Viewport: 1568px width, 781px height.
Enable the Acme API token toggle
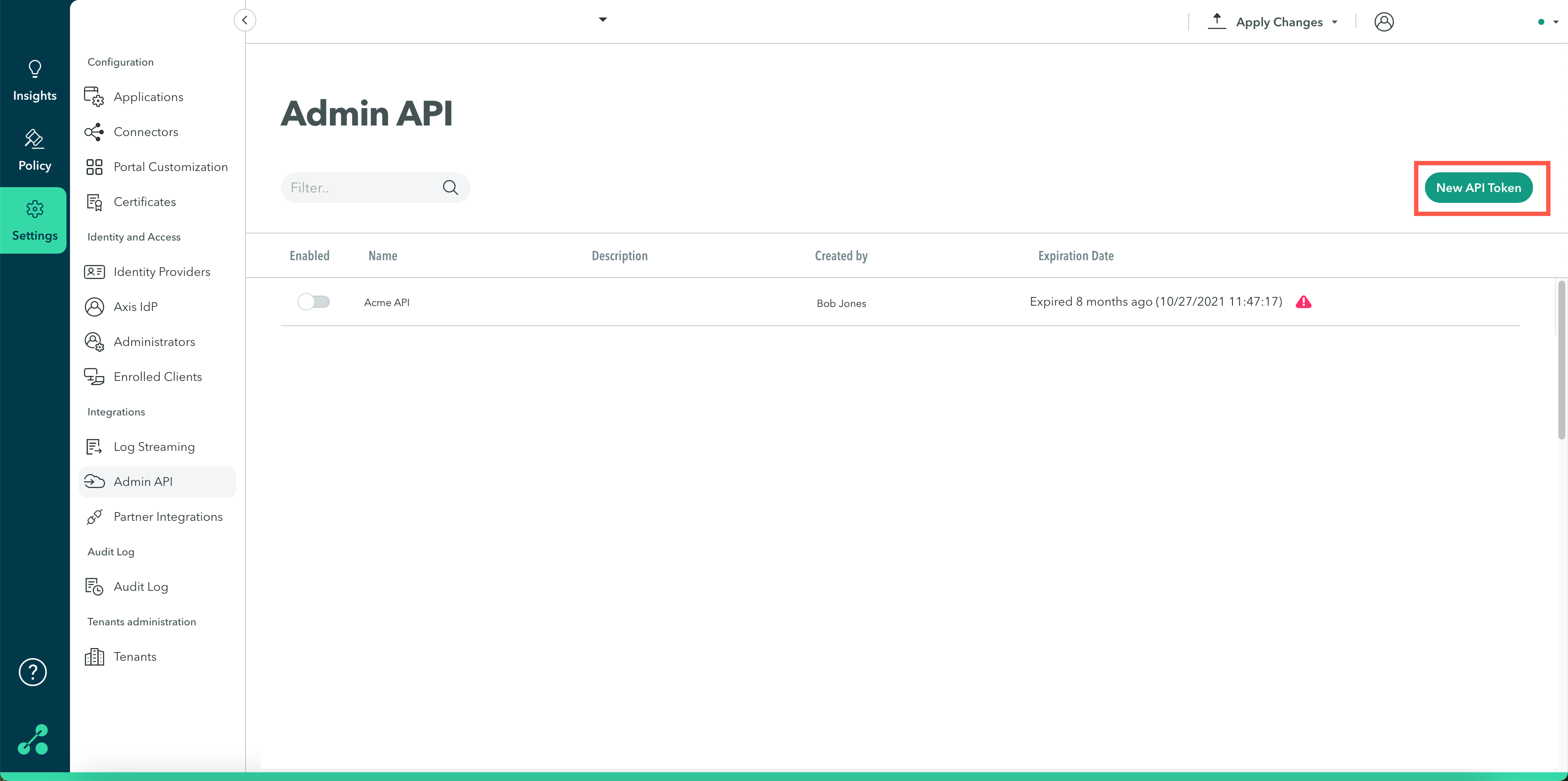tap(314, 302)
